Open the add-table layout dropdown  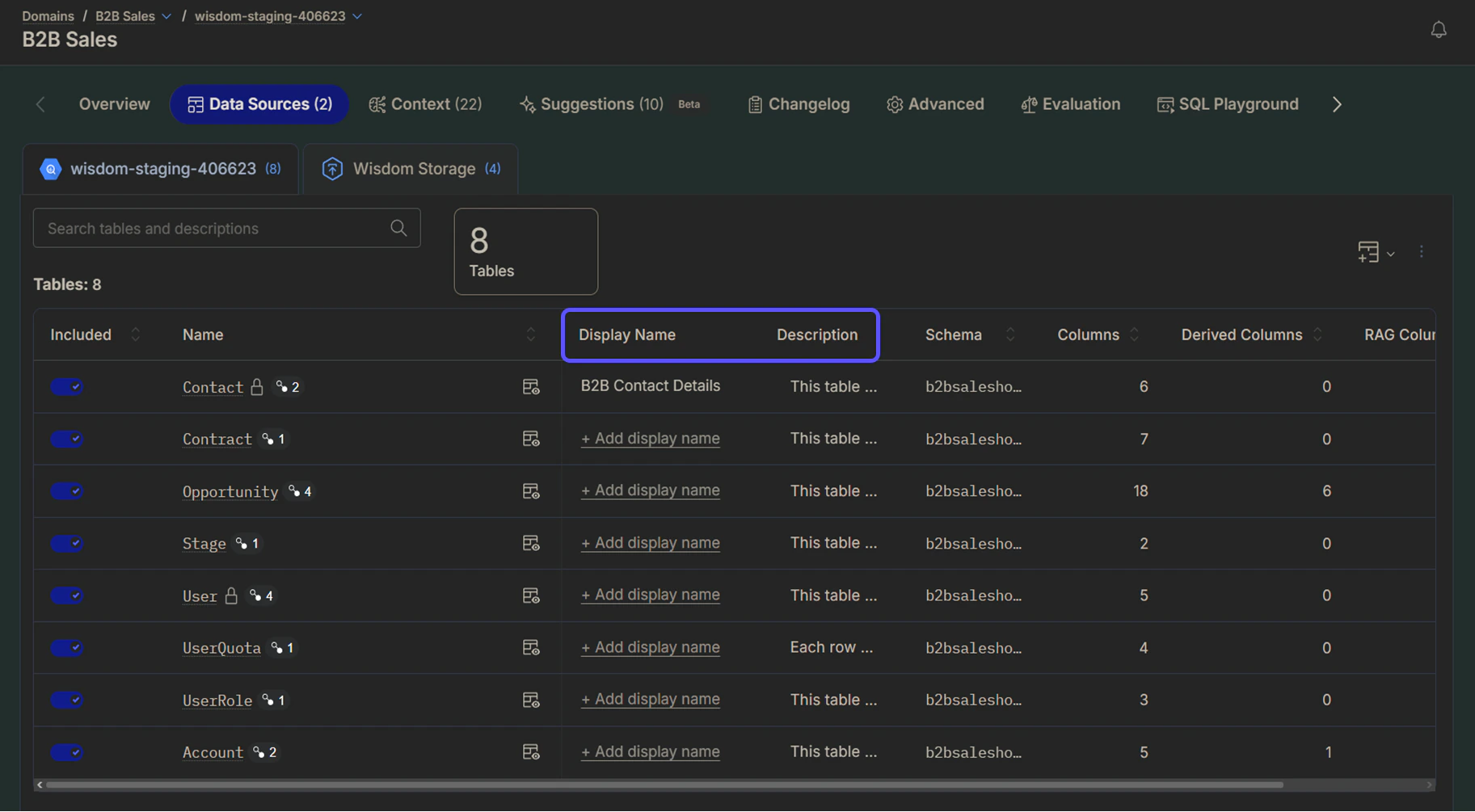(1376, 252)
